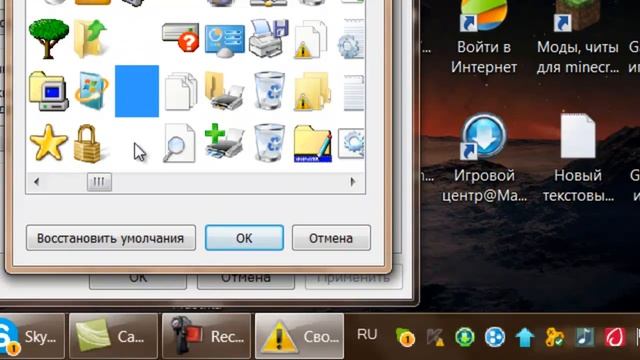Confirm icon choice with the blue OK button

pyautogui.click(x=244, y=238)
